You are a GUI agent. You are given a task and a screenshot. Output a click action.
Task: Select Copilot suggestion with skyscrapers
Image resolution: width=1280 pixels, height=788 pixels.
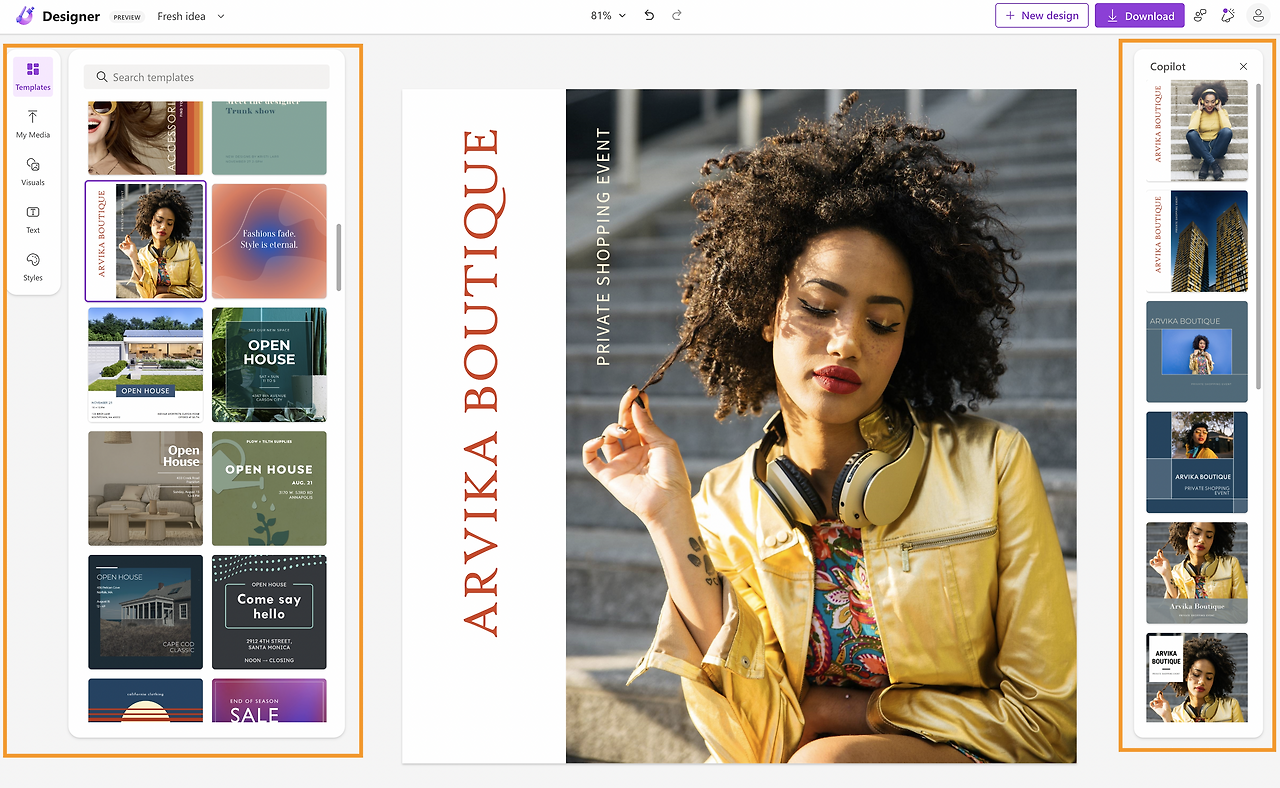pos(1197,241)
